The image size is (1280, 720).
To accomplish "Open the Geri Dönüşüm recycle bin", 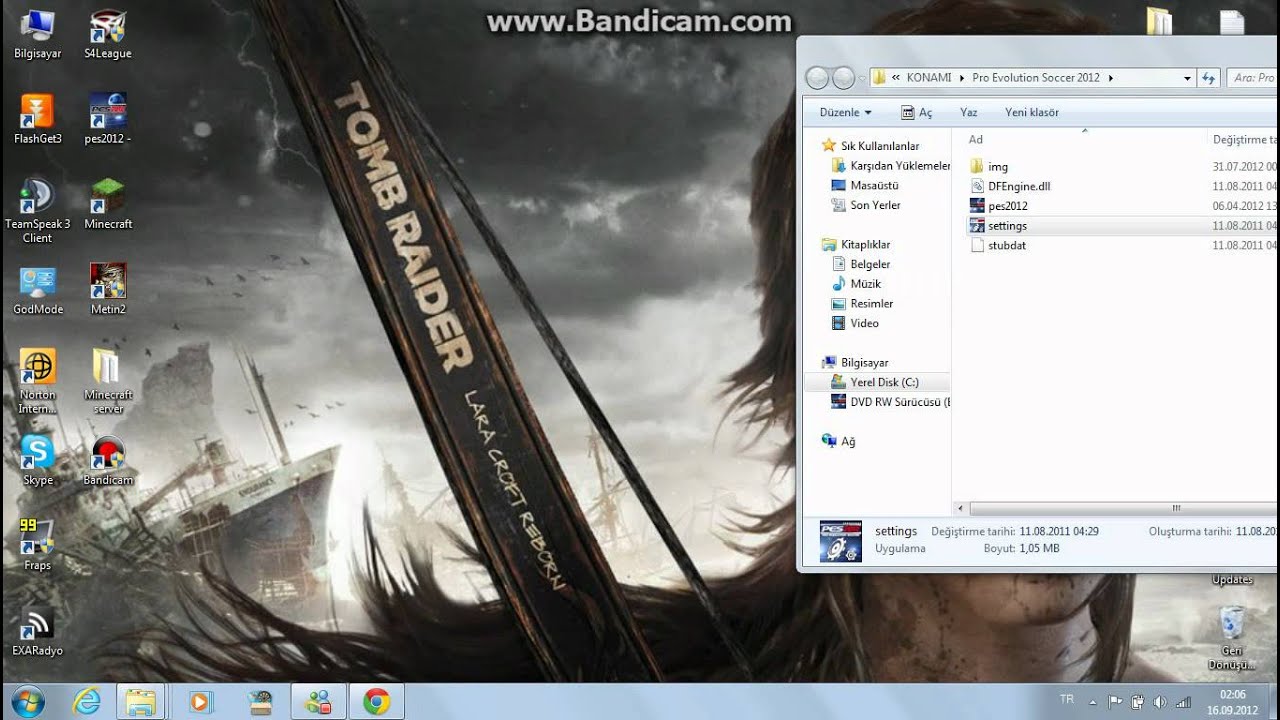I will point(1232,638).
